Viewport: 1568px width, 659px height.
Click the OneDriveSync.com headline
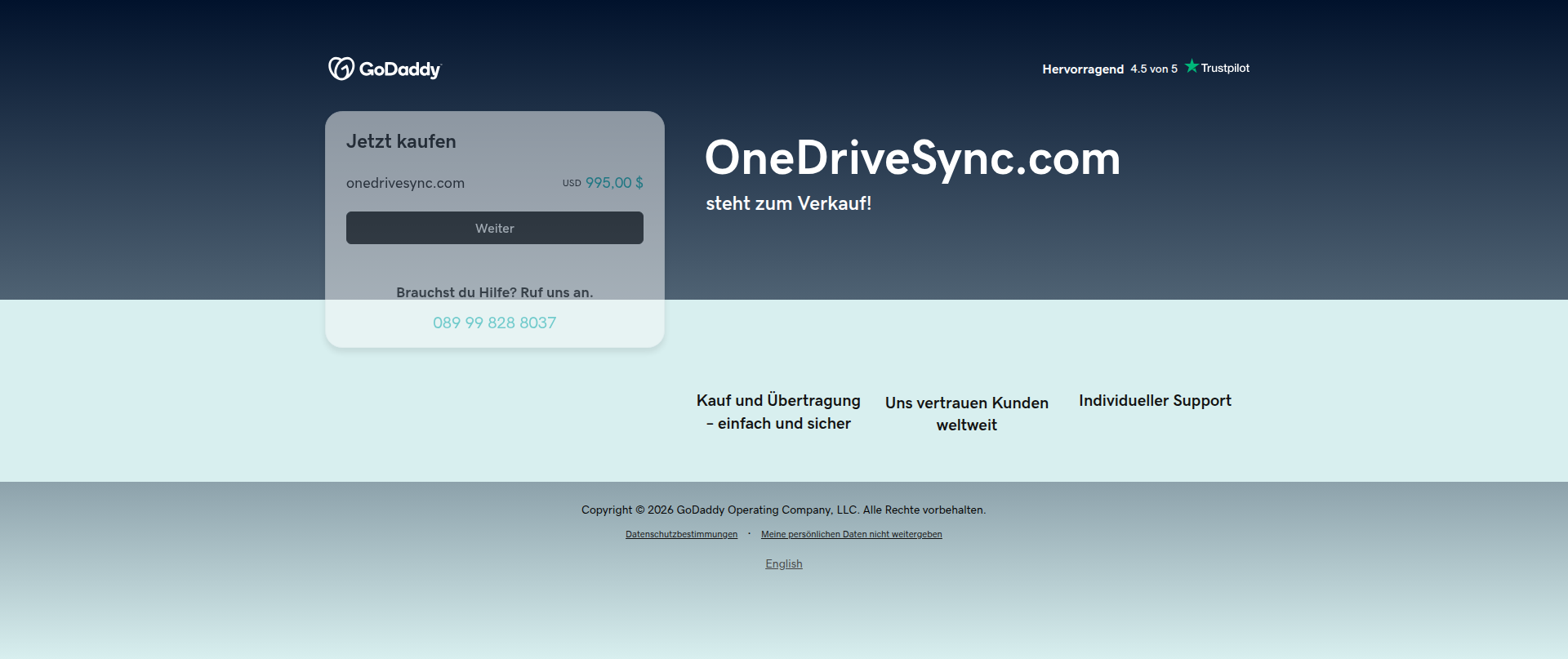click(x=913, y=158)
